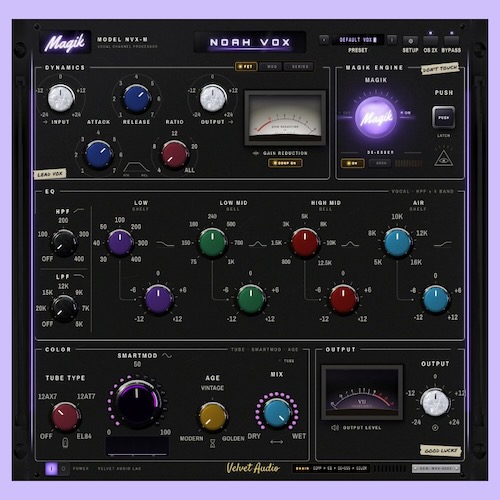Toggle the small TUBE switch above Mix

coord(286,361)
